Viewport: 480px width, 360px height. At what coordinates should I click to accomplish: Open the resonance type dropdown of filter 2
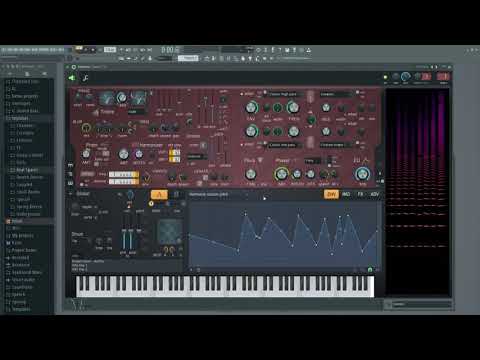336,145
